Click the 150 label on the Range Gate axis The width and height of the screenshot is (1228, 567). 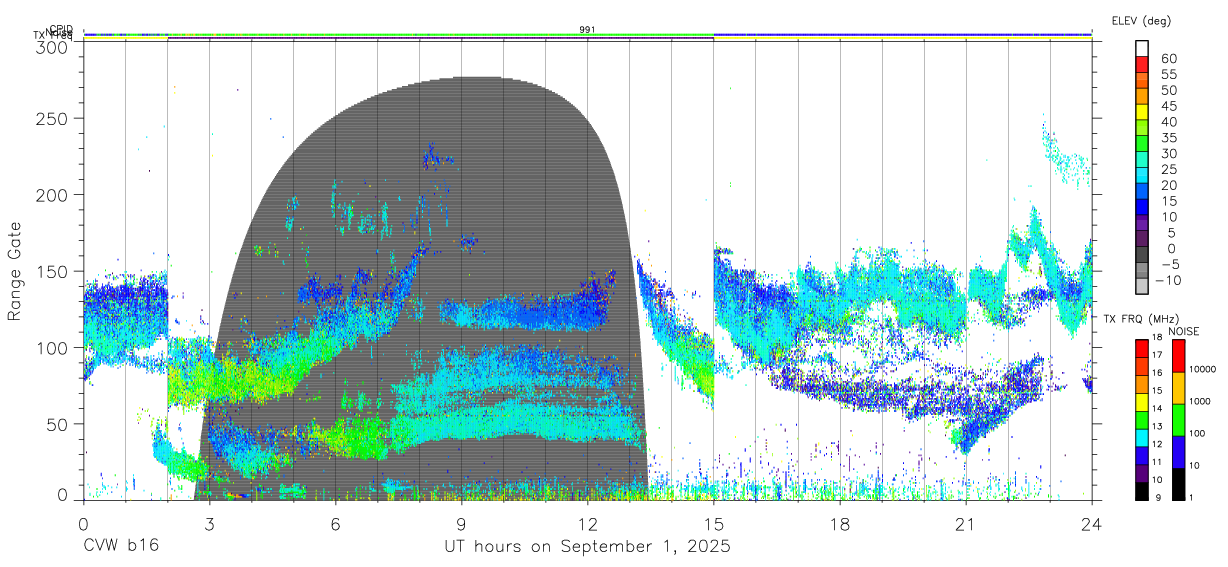click(52, 271)
